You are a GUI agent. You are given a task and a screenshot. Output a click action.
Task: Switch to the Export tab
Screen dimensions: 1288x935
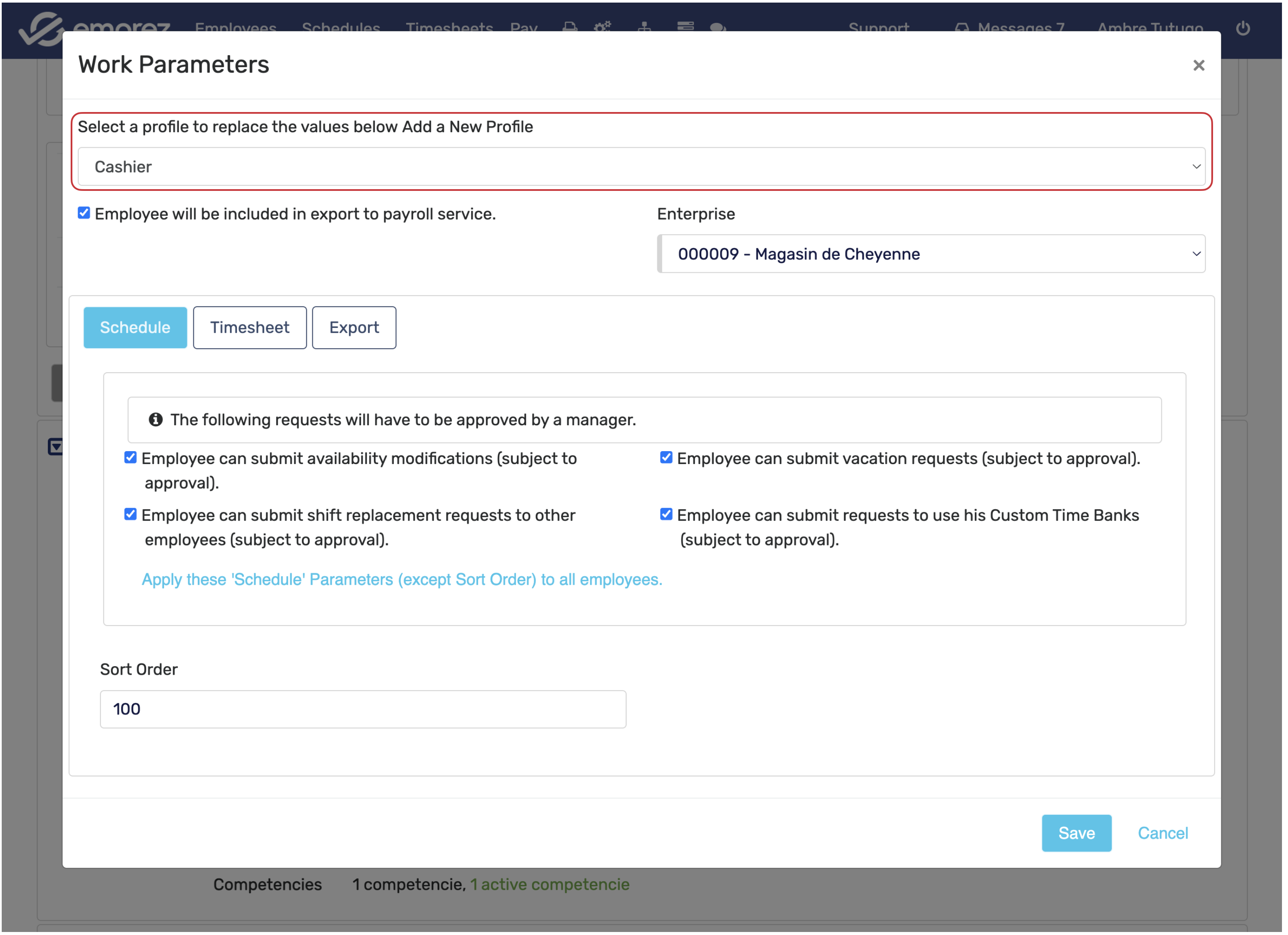coord(354,328)
